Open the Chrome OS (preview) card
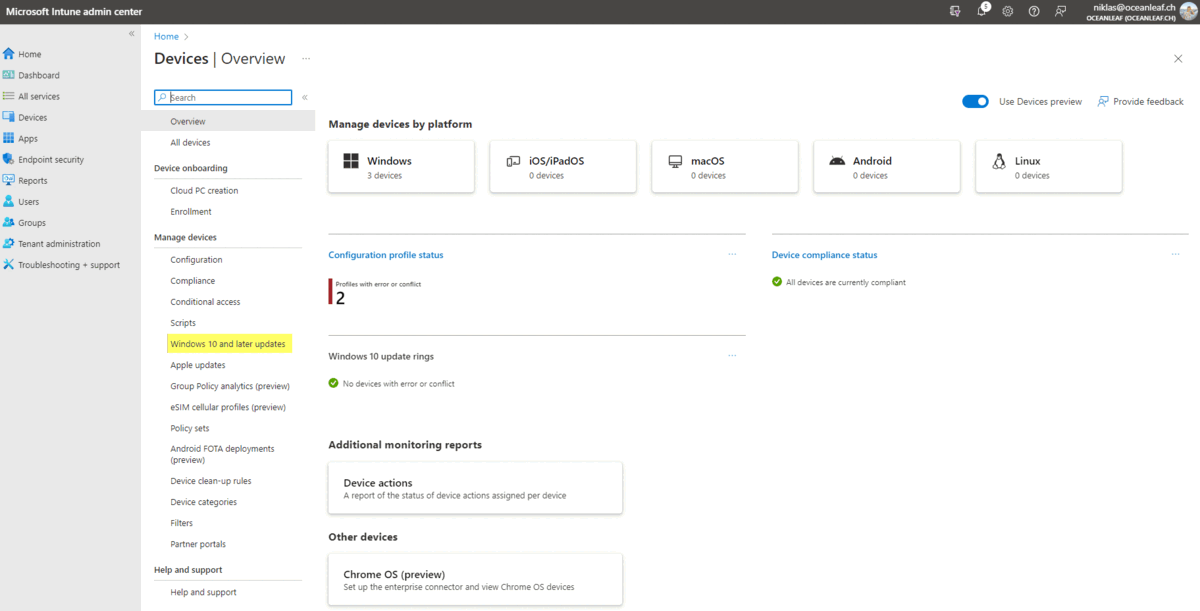The width and height of the screenshot is (1200, 611). [x=475, y=580]
